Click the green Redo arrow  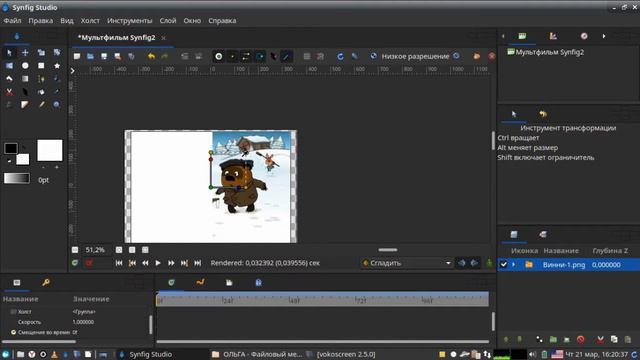pyautogui.click(x=165, y=56)
